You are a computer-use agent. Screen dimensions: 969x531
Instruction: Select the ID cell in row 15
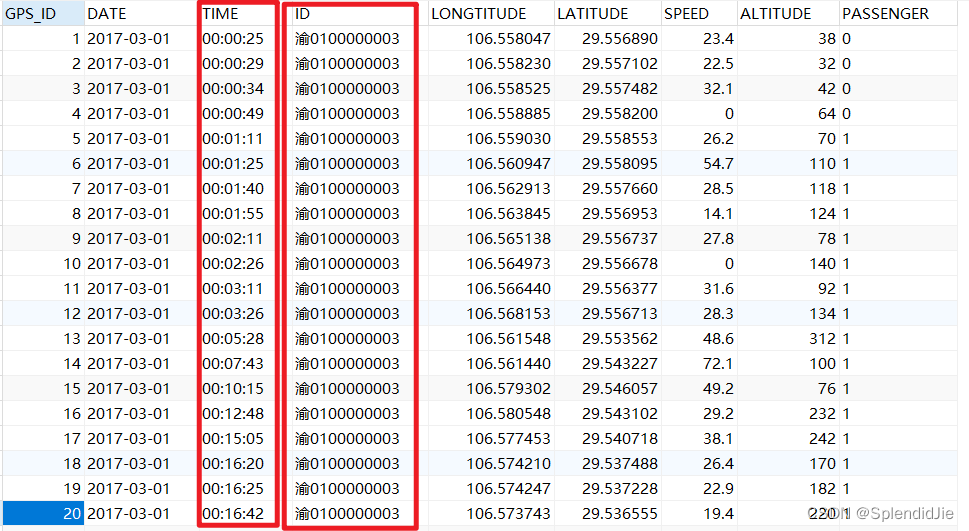tap(347, 389)
